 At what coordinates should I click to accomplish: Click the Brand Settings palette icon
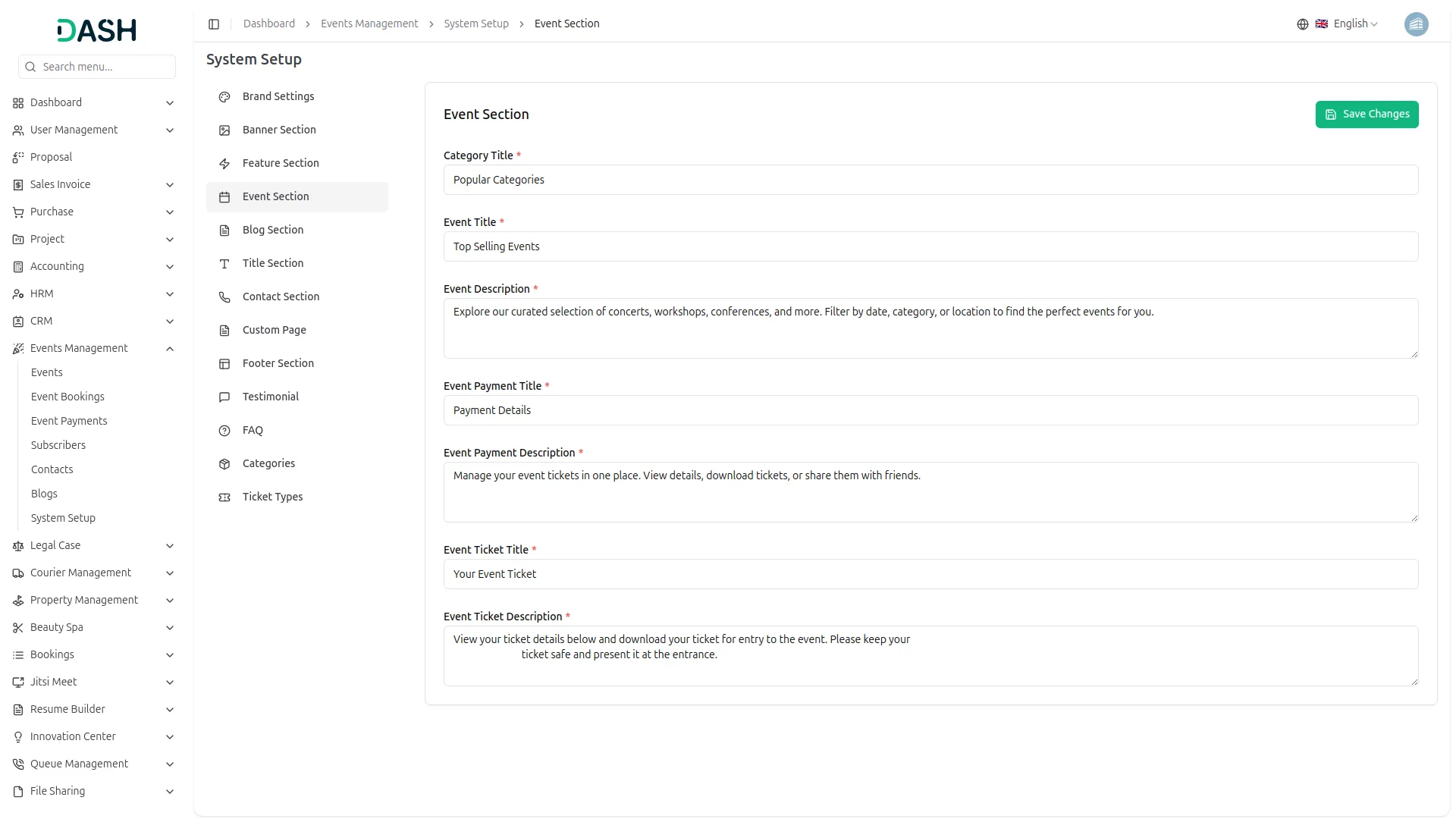coord(224,97)
